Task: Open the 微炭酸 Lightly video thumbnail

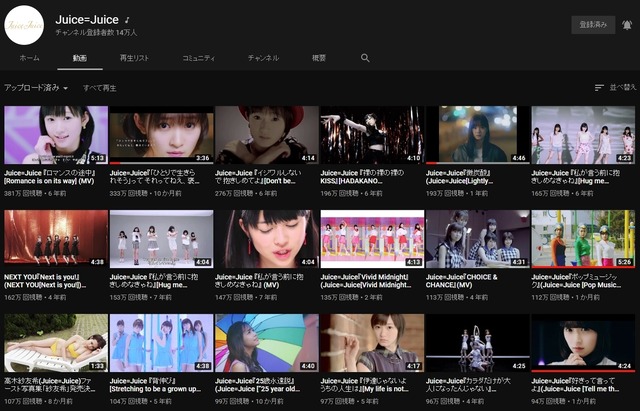Action: [478, 135]
